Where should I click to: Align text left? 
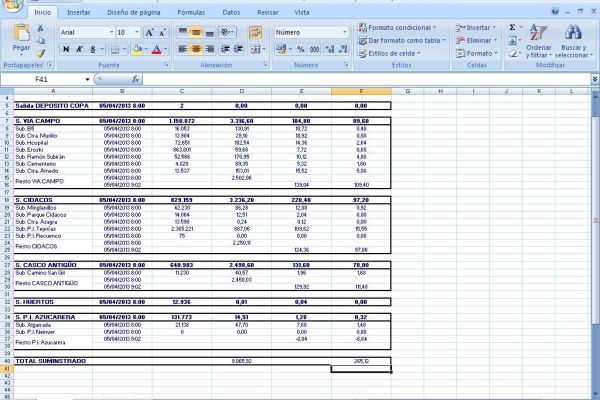[183, 49]
